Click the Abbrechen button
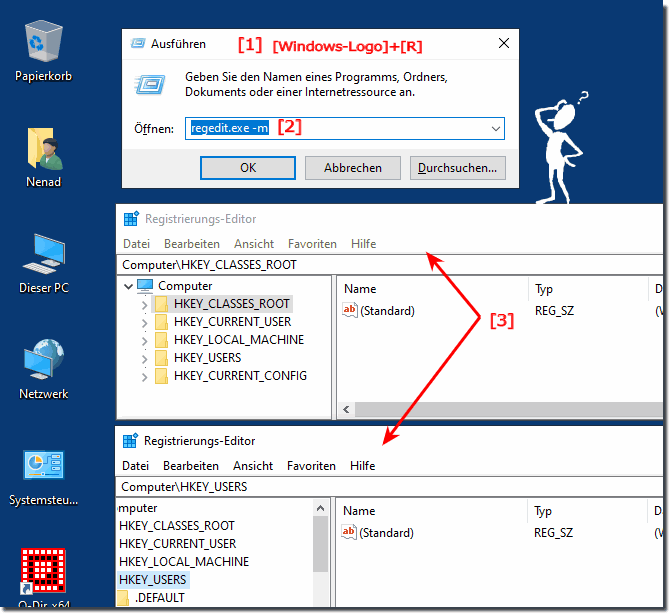The width and height of the screenshot is (670, 614). coord(353,167)
